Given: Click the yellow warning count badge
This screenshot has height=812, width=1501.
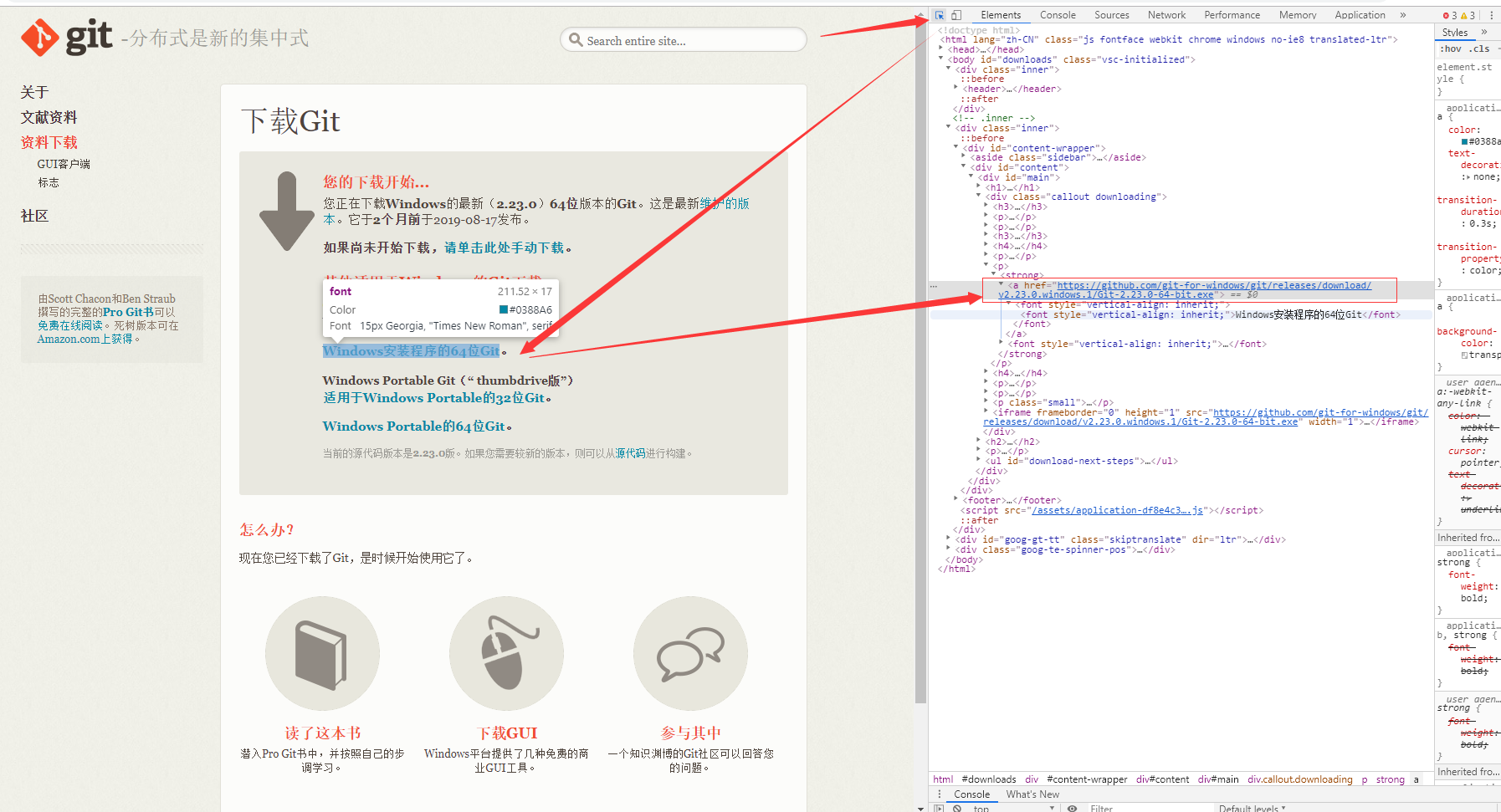Looking at the screenshot, I should (x=1468, y=15).
